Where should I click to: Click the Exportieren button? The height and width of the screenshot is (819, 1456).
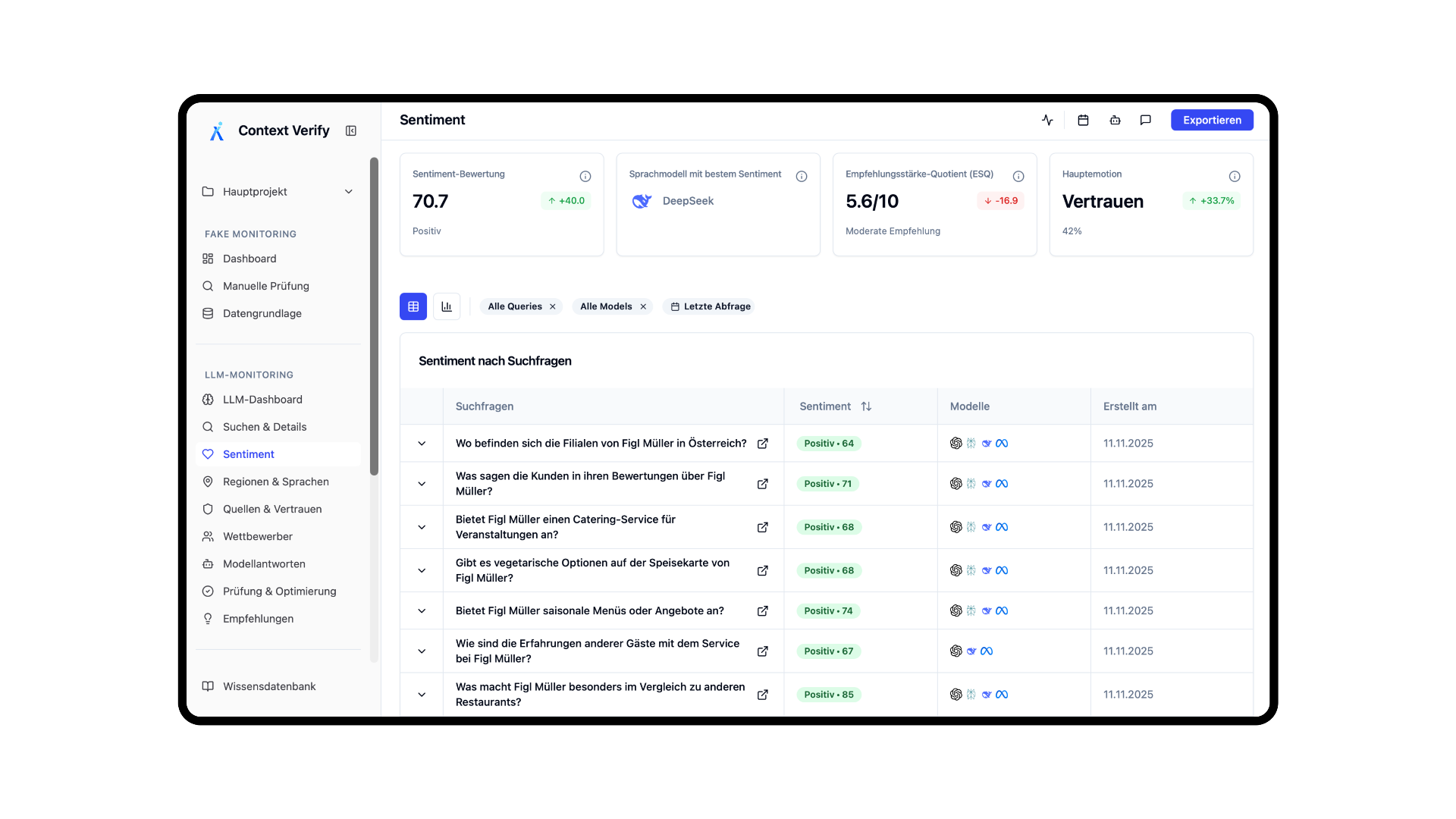(x=1212, y=120)
